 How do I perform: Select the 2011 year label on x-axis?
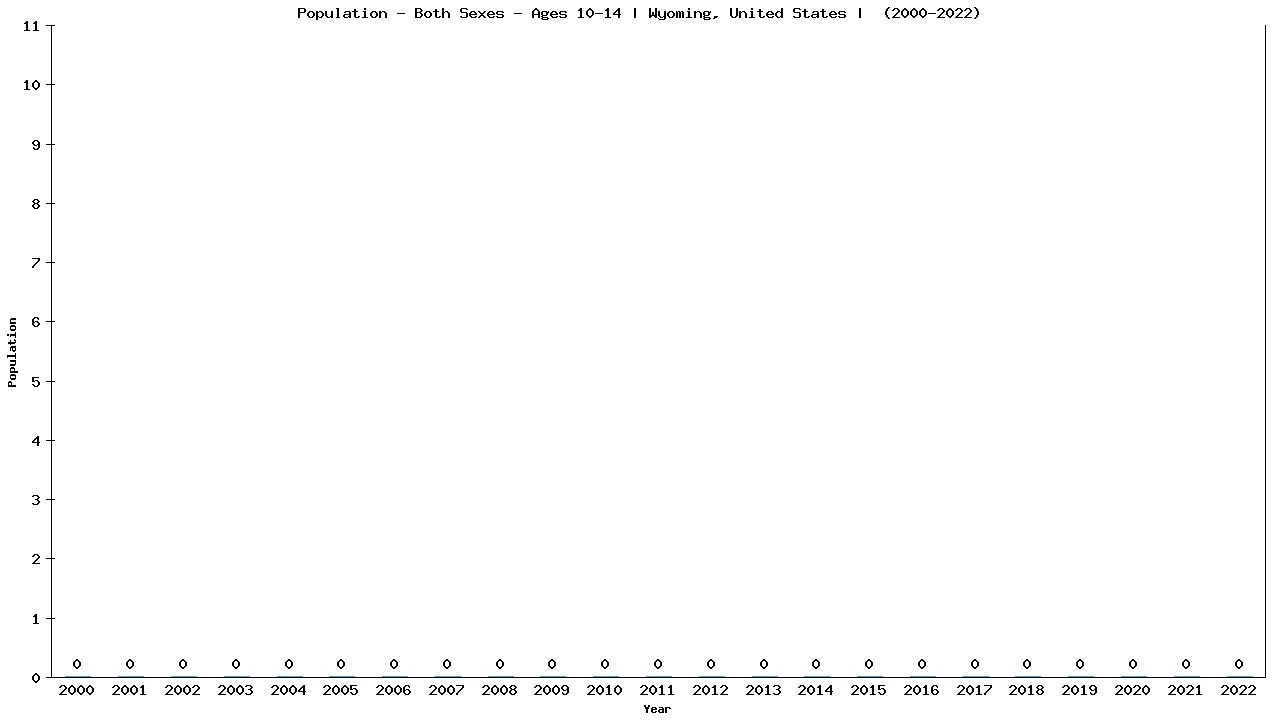pos(658,690)
